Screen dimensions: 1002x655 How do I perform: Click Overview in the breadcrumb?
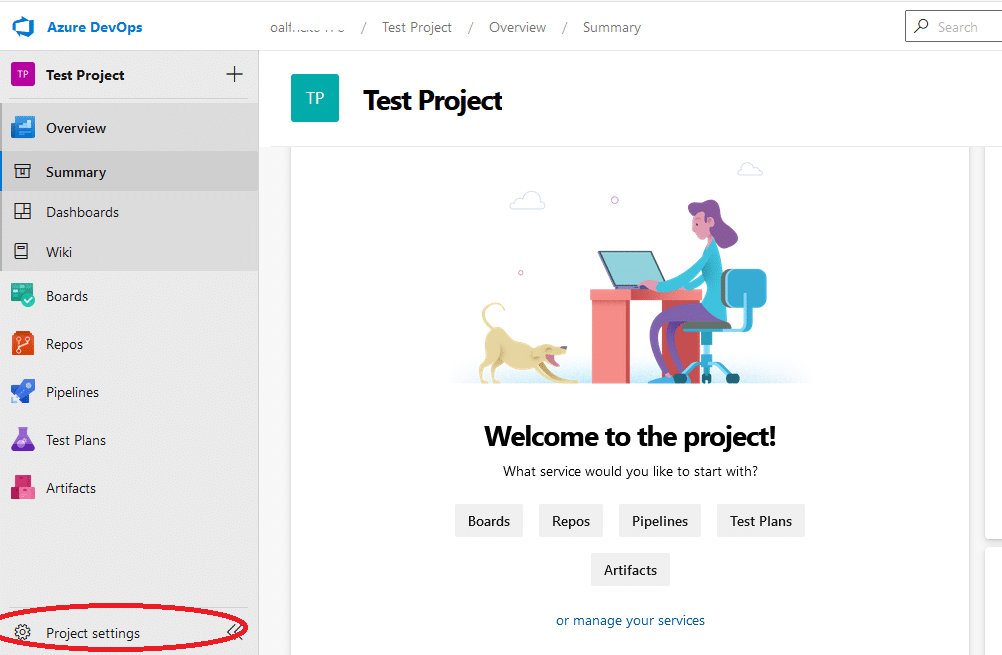point(518,27)
